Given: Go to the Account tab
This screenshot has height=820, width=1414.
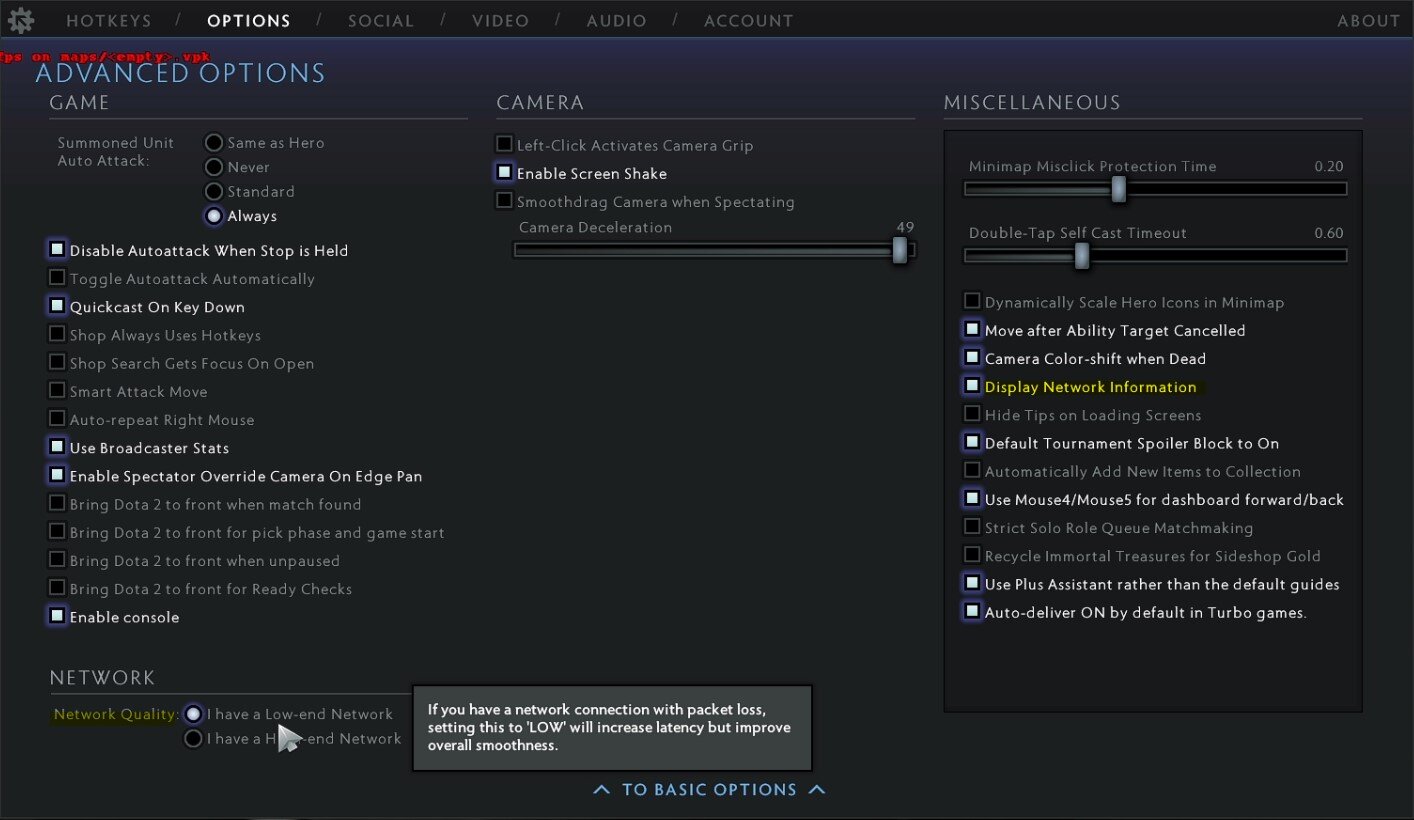Looking at the screenshot, I should 748,21.
